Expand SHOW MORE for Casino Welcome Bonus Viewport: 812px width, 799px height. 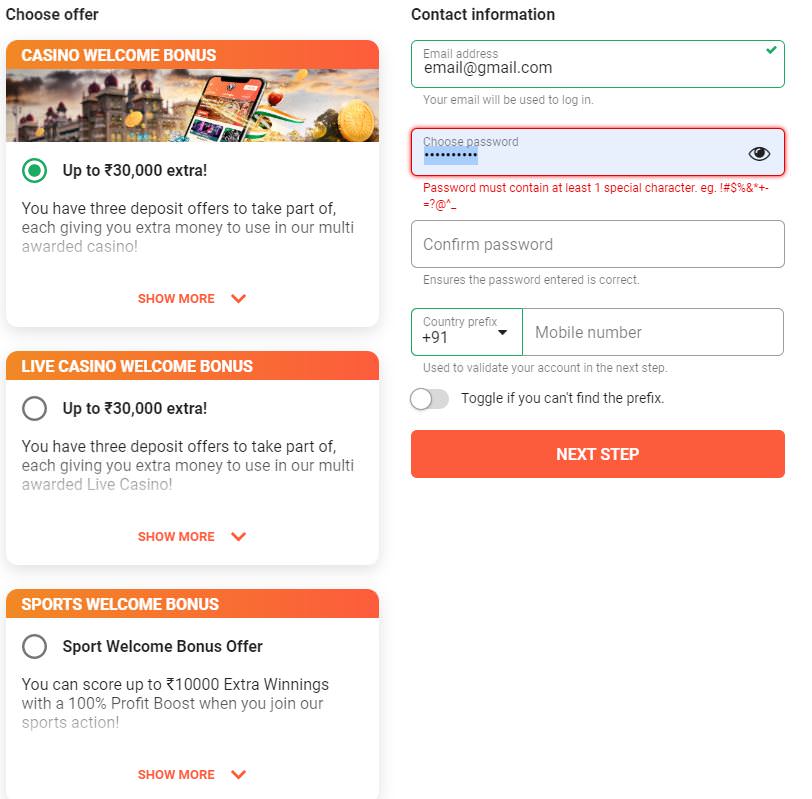click(176, 298)
